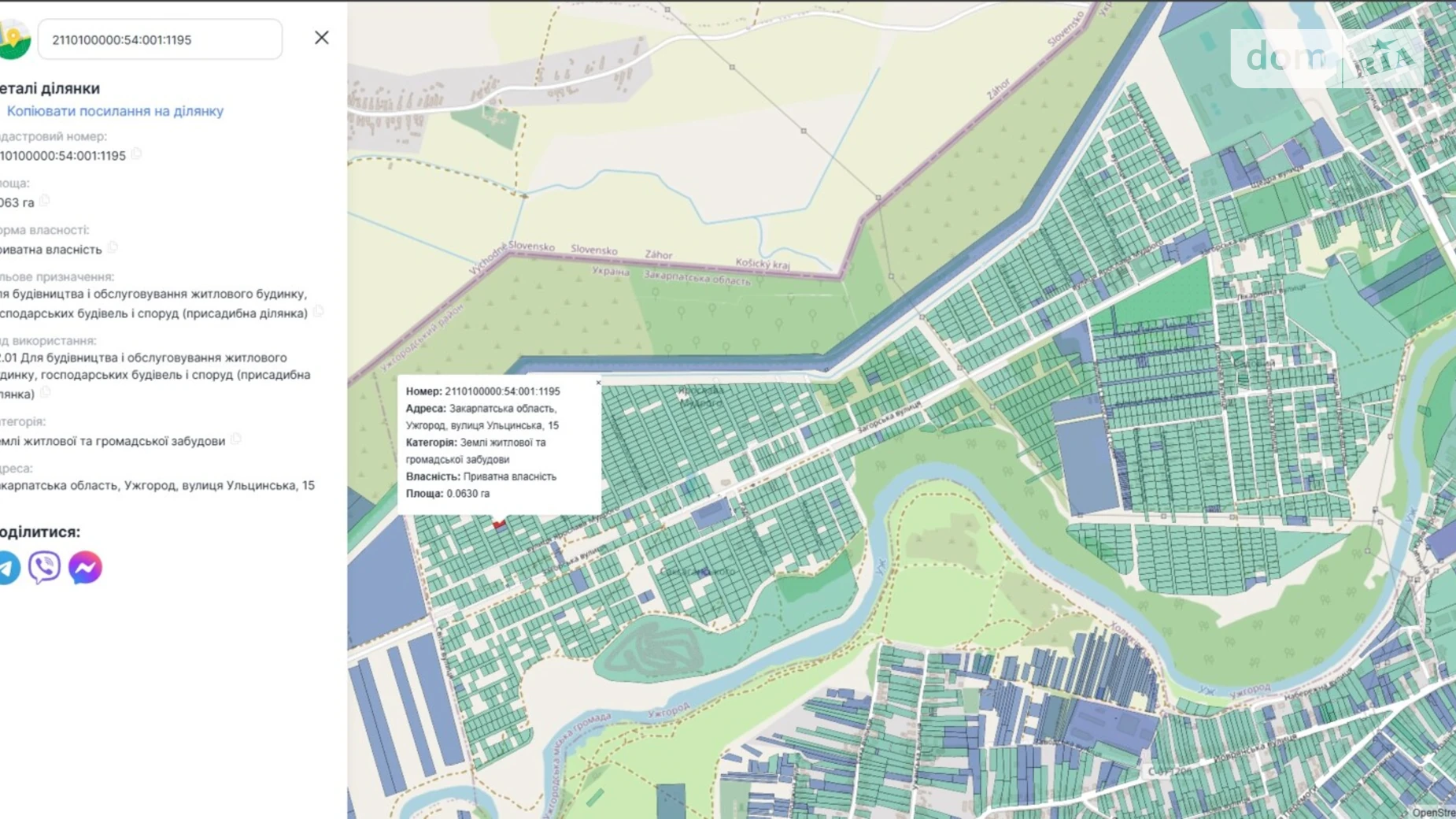Copy the 0.063 га area value
This screenshot has height=819, width=1456.
[x=45, y=202]
